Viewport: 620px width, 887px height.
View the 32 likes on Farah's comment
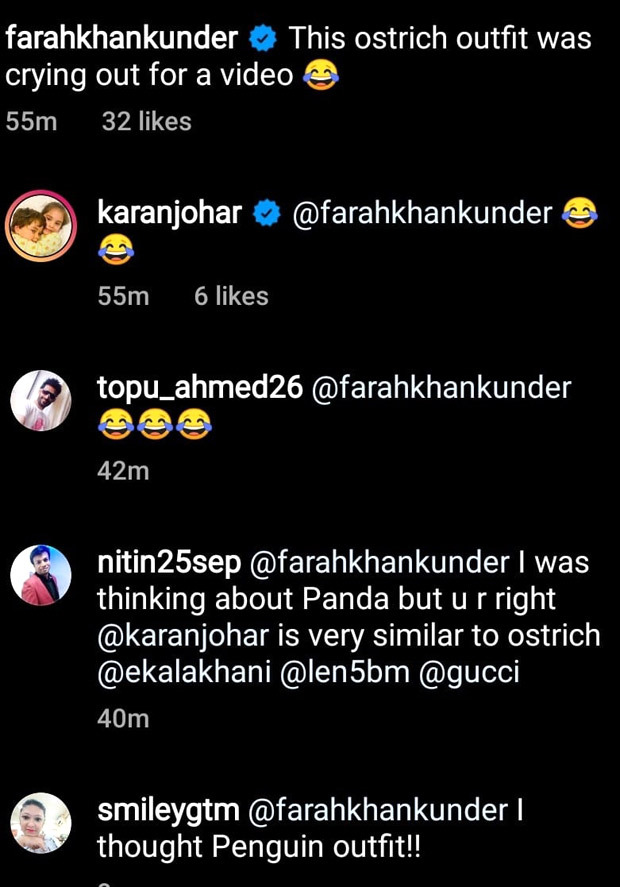click(146, 122)
